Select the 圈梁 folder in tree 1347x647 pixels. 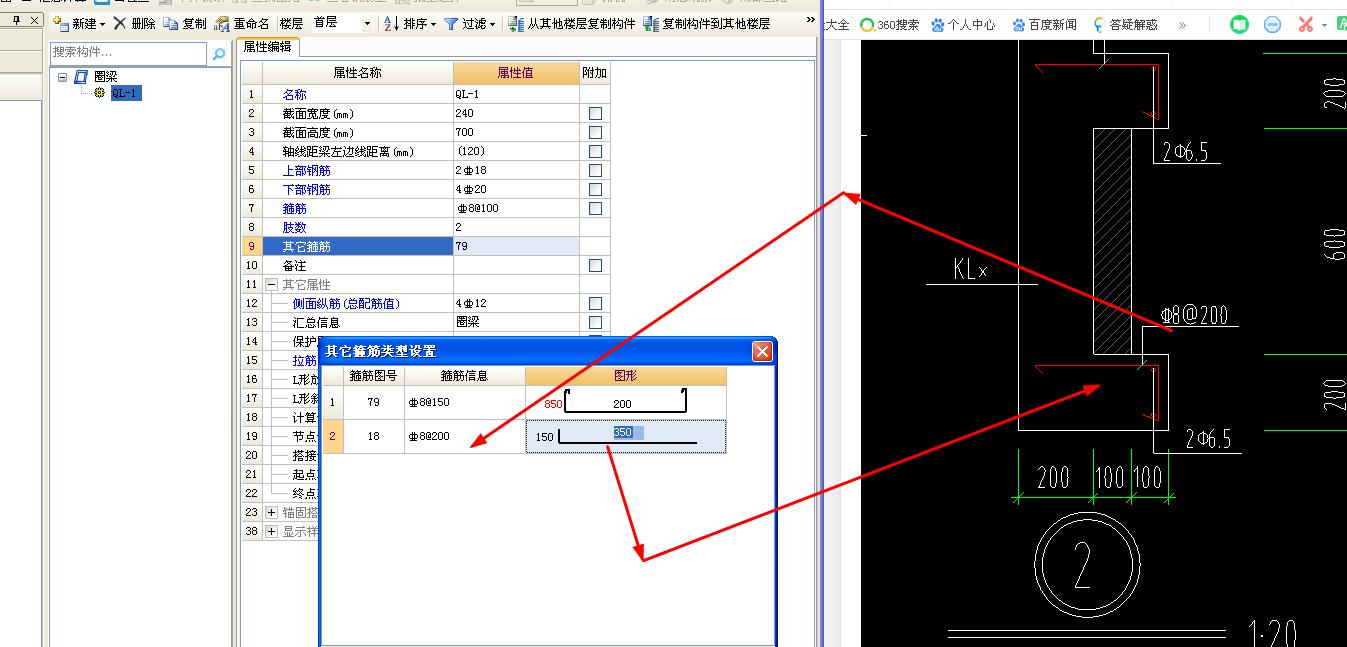105,76
